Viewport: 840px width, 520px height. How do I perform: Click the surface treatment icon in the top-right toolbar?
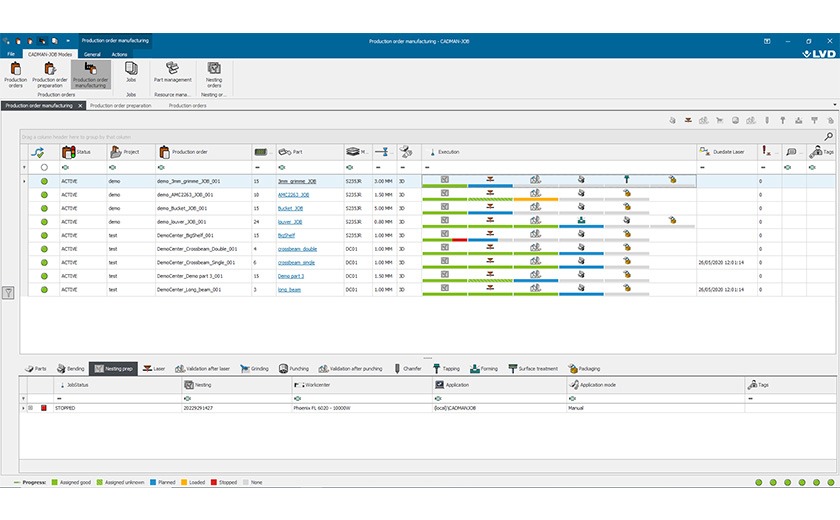pyautogui.click(x=814, y=120)
